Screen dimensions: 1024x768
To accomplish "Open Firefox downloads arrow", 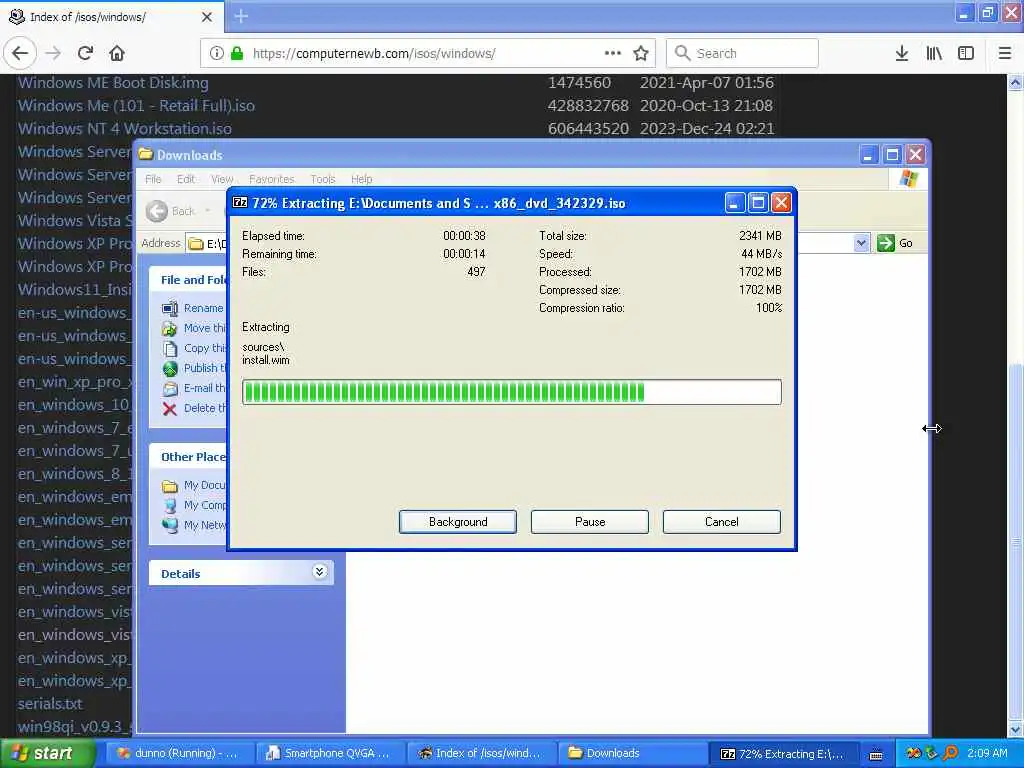I will (902, 53).
